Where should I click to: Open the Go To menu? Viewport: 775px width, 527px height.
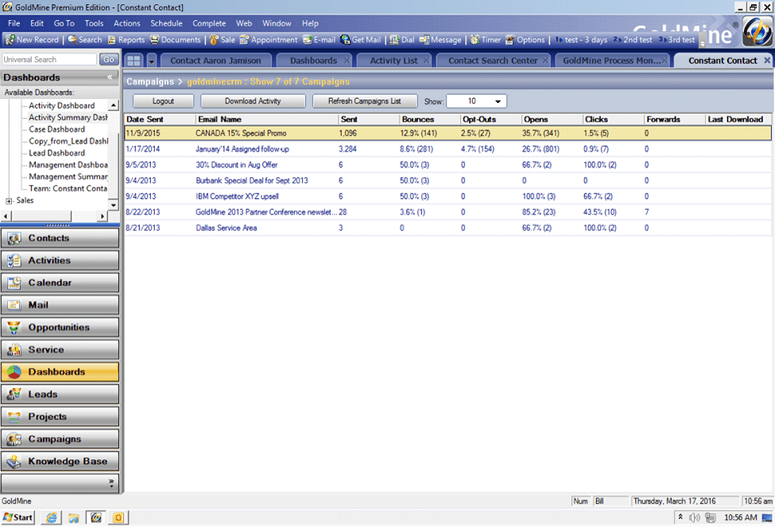point(64,23)
